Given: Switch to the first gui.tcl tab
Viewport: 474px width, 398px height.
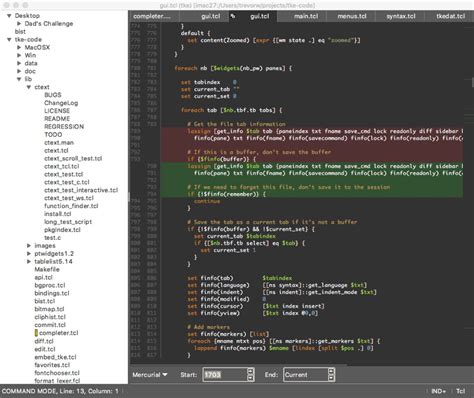Looking at the screenshot, I should (x=204, y=16).
